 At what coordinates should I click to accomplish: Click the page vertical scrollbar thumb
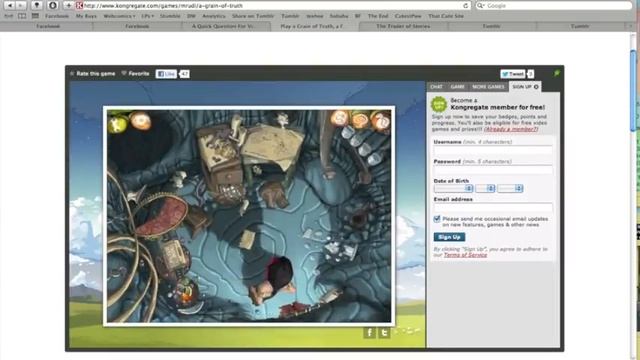click(633, 90)
